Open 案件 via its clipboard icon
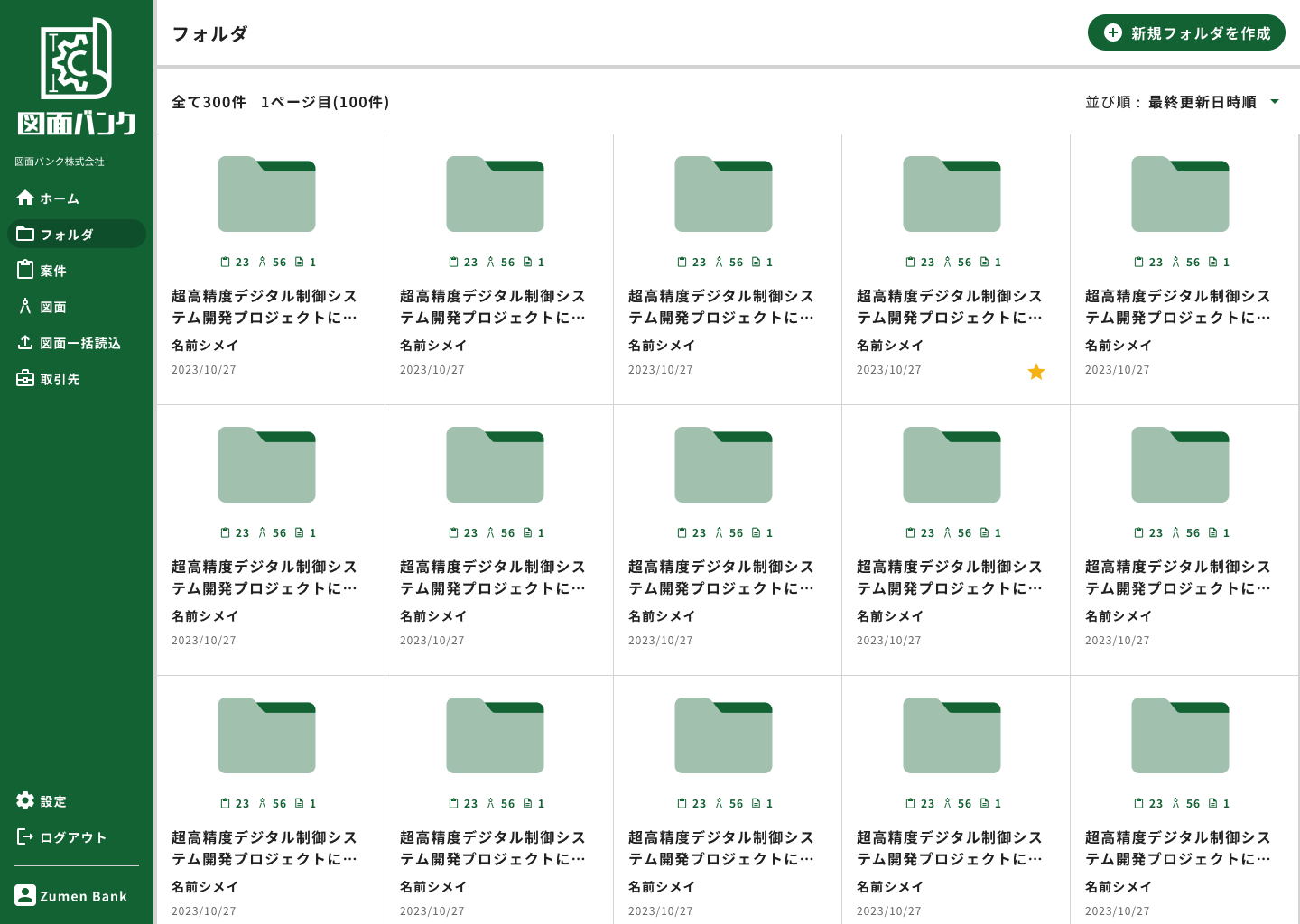The image size is (1300, 924). coord(25,270)
